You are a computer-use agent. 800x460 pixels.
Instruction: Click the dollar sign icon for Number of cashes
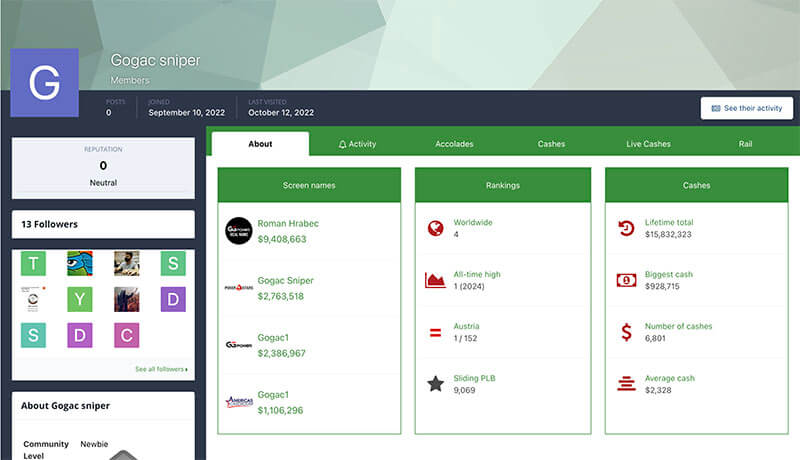626,332
